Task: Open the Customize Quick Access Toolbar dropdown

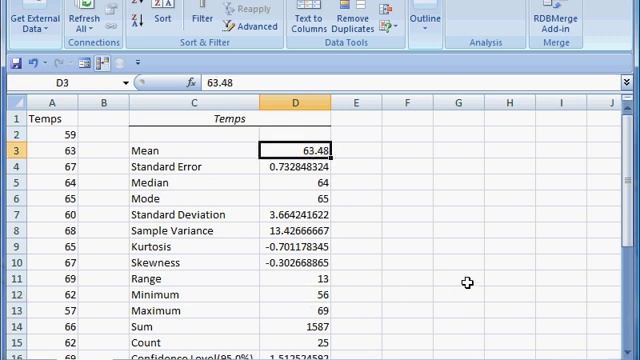Action: click(138, 62)
